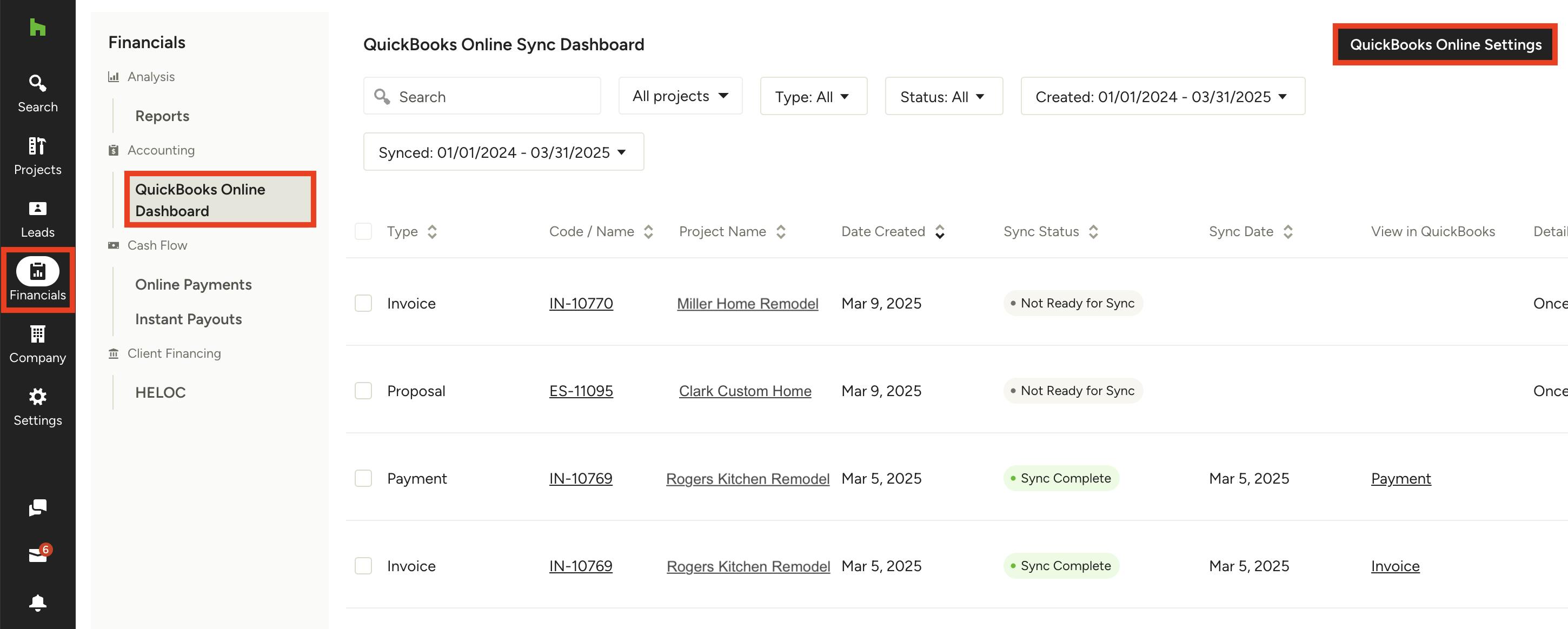The width and height of the screenshot is (1568, 629).
Task: Check the select-all checkbox in table header
Action: click(363, 231)
